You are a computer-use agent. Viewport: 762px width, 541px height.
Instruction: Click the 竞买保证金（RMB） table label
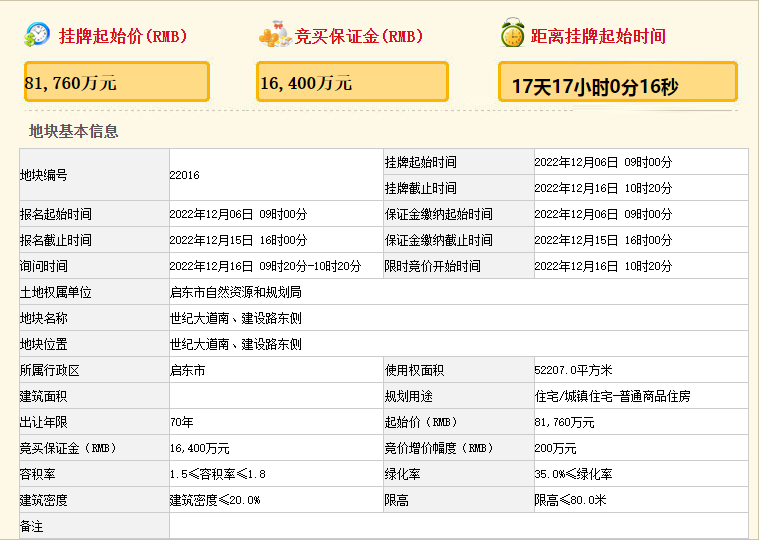pos(68,448)
